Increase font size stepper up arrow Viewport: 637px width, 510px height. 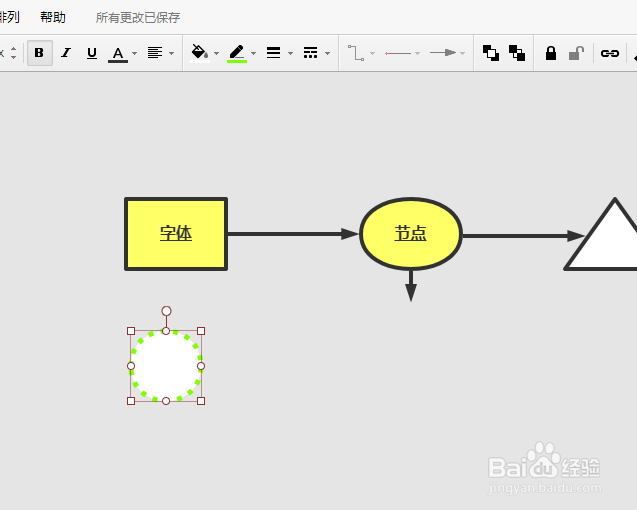click(13, 48)
